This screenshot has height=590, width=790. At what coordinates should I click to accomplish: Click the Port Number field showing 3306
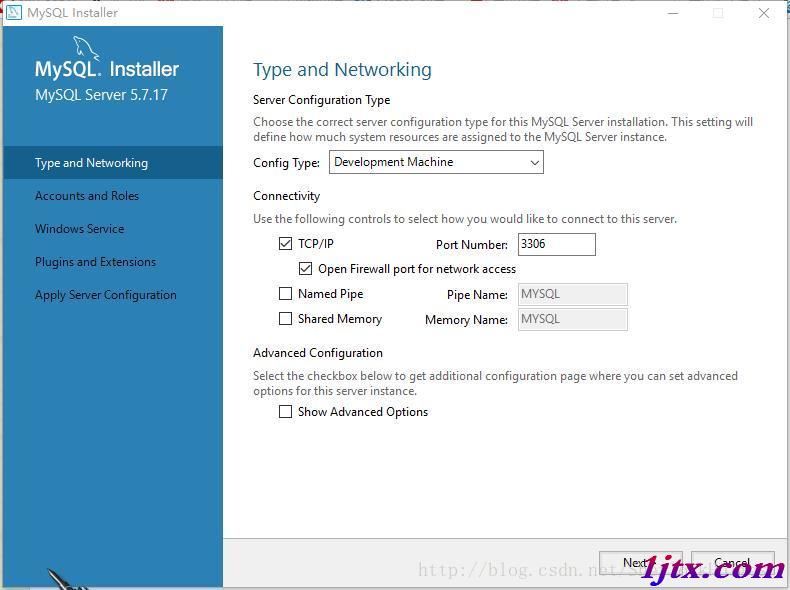557,244
